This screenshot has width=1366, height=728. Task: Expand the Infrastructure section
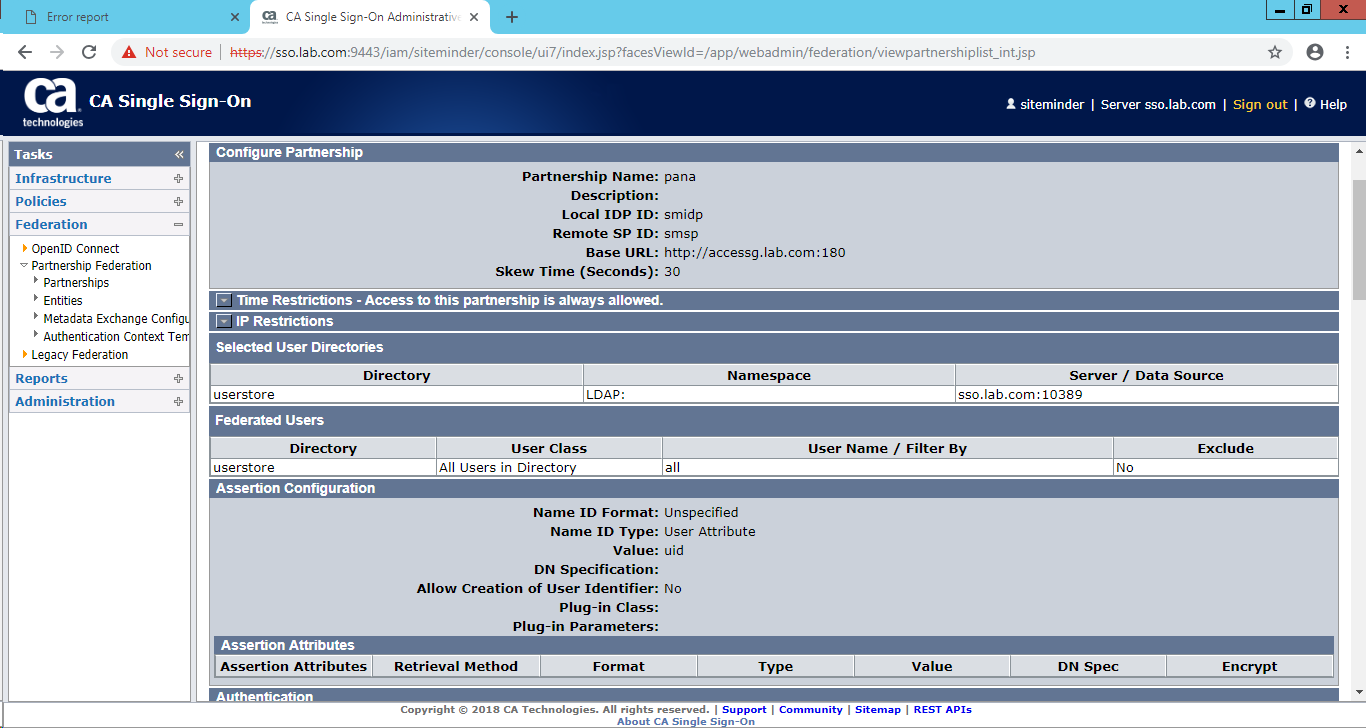tap(178, 178)
